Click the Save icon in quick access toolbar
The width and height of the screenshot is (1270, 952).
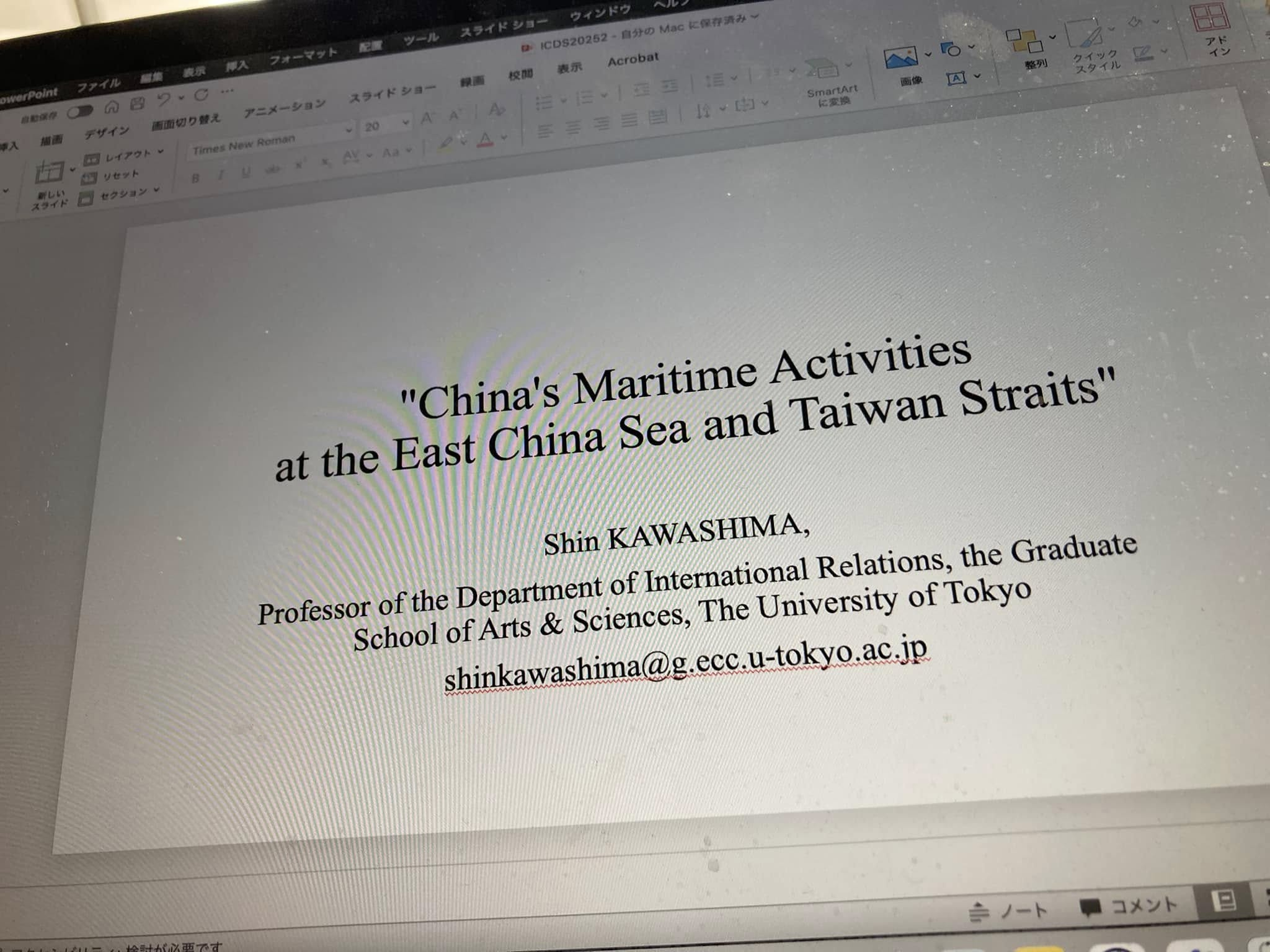[x=138, y=104]
